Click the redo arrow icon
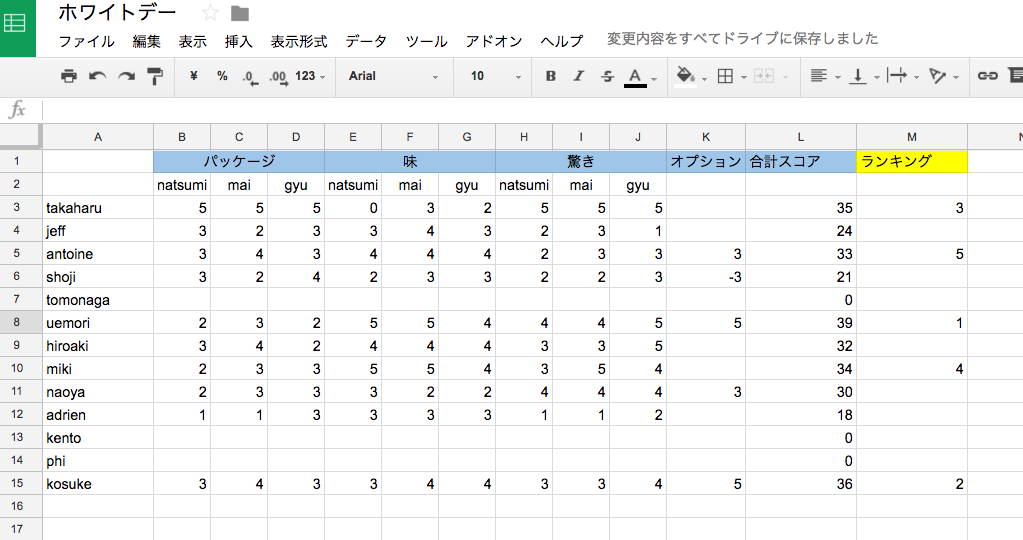Screen dimensions: 1023x540 click(x=126, y=76)
